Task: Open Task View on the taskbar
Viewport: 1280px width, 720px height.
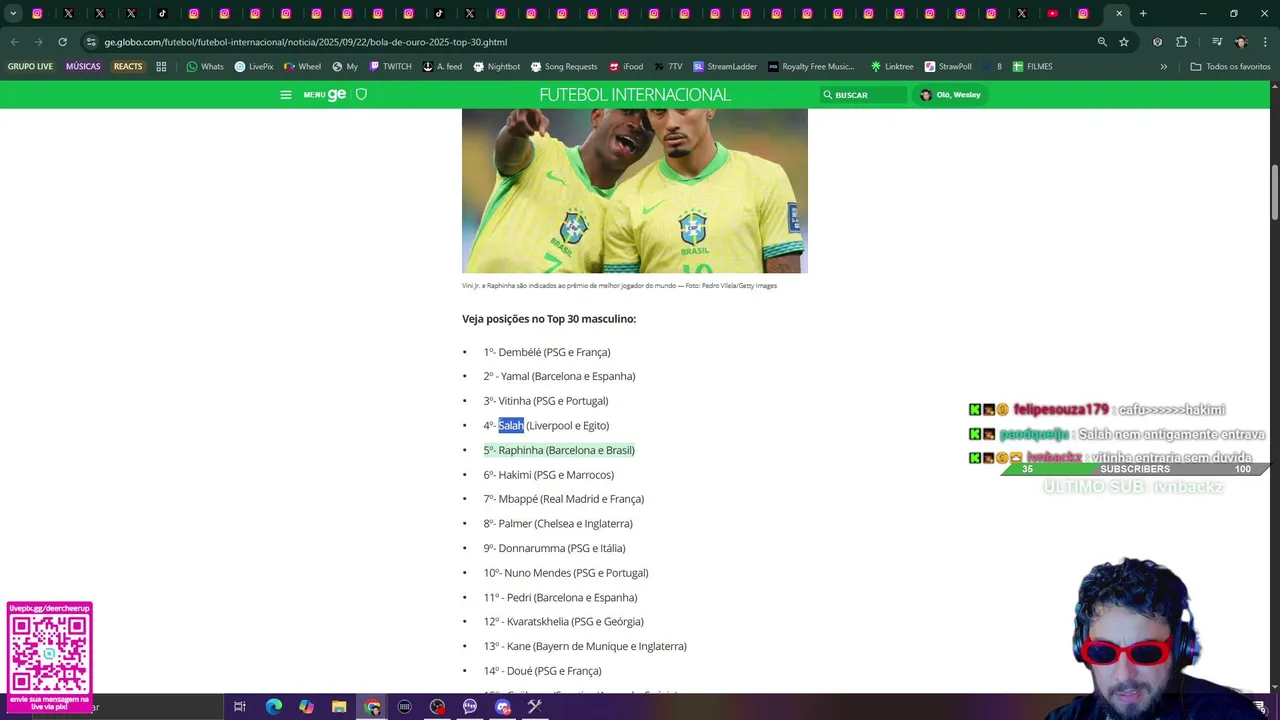Action: 240,707
